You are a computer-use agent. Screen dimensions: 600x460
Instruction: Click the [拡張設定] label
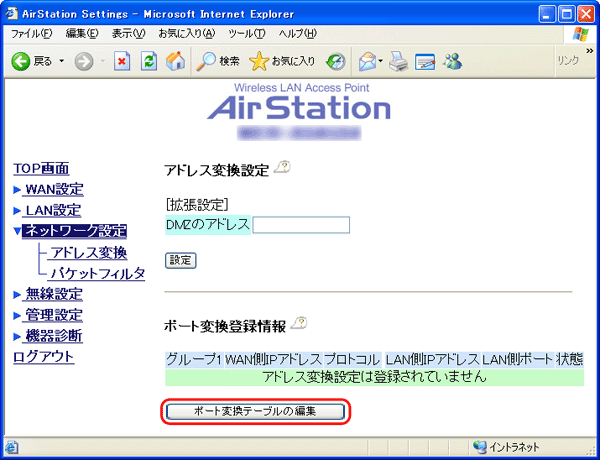197,206
